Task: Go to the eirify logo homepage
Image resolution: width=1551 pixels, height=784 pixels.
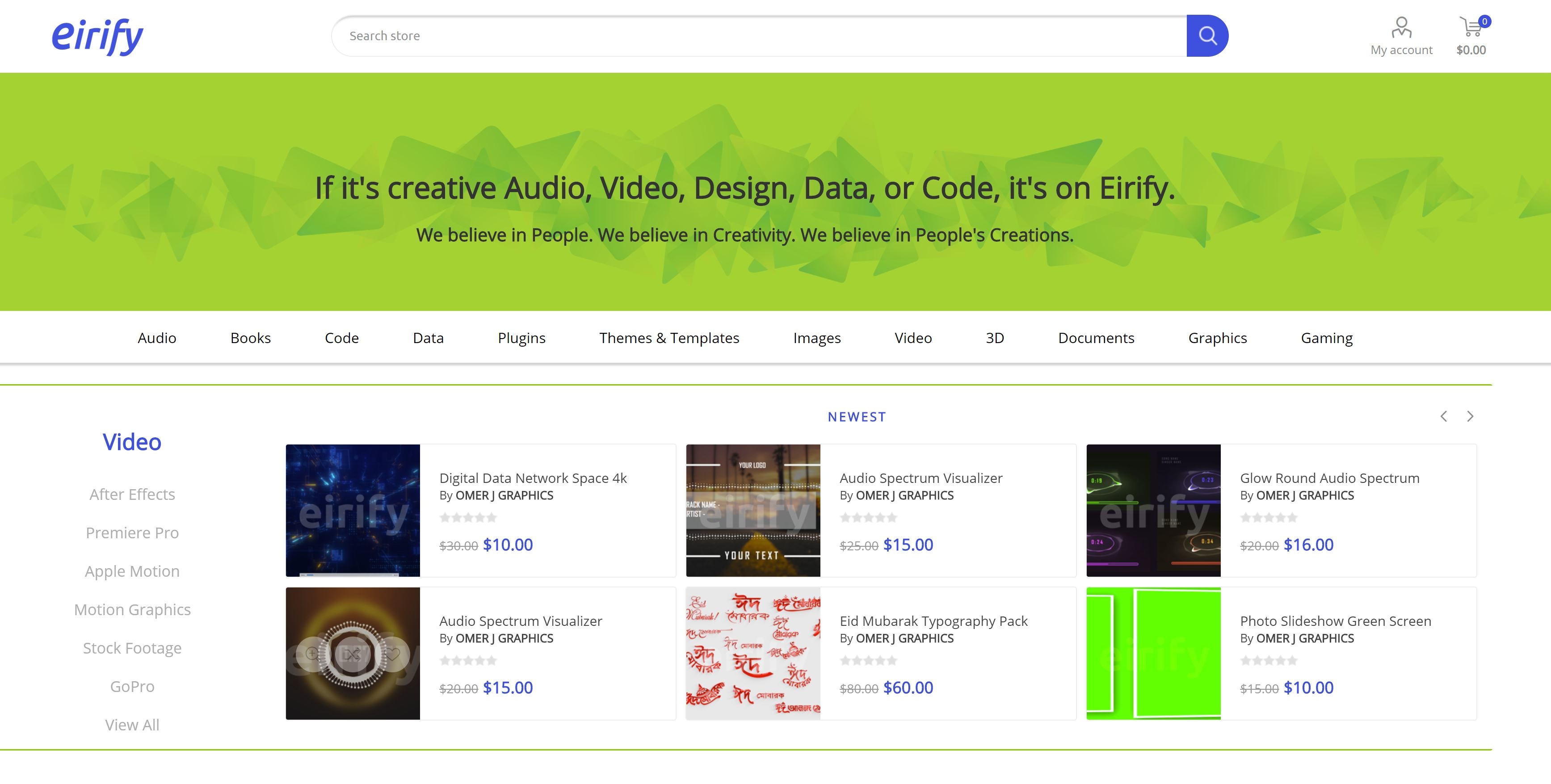Action: coord(97,36)
